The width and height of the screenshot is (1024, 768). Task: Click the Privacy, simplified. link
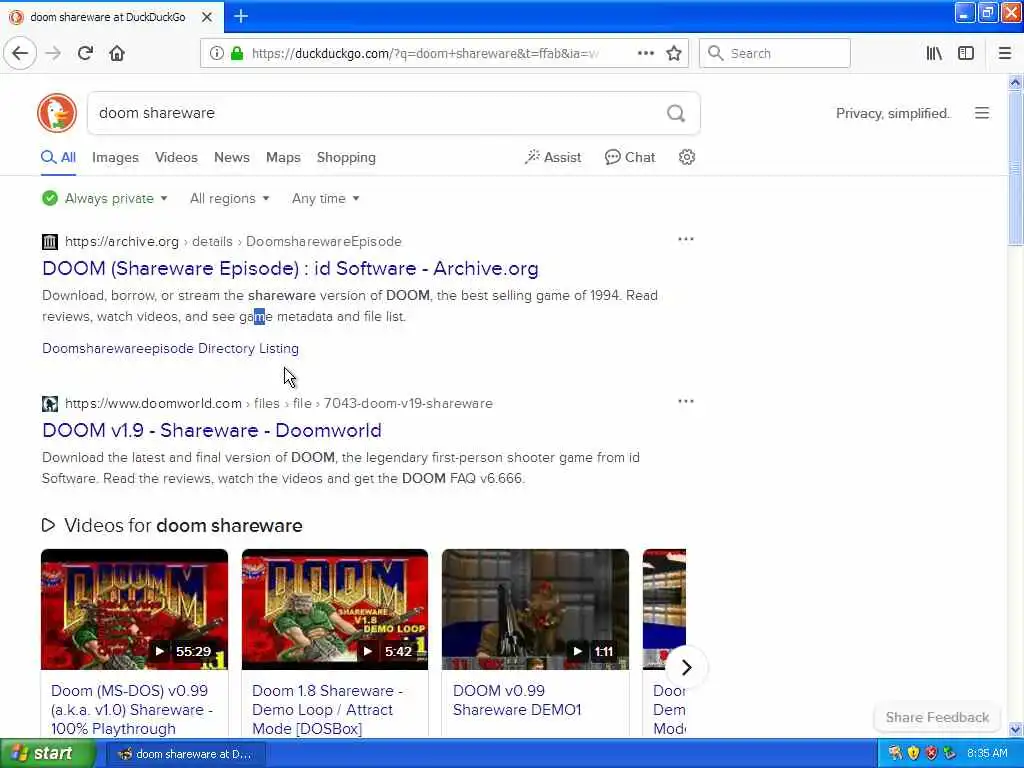893,114
